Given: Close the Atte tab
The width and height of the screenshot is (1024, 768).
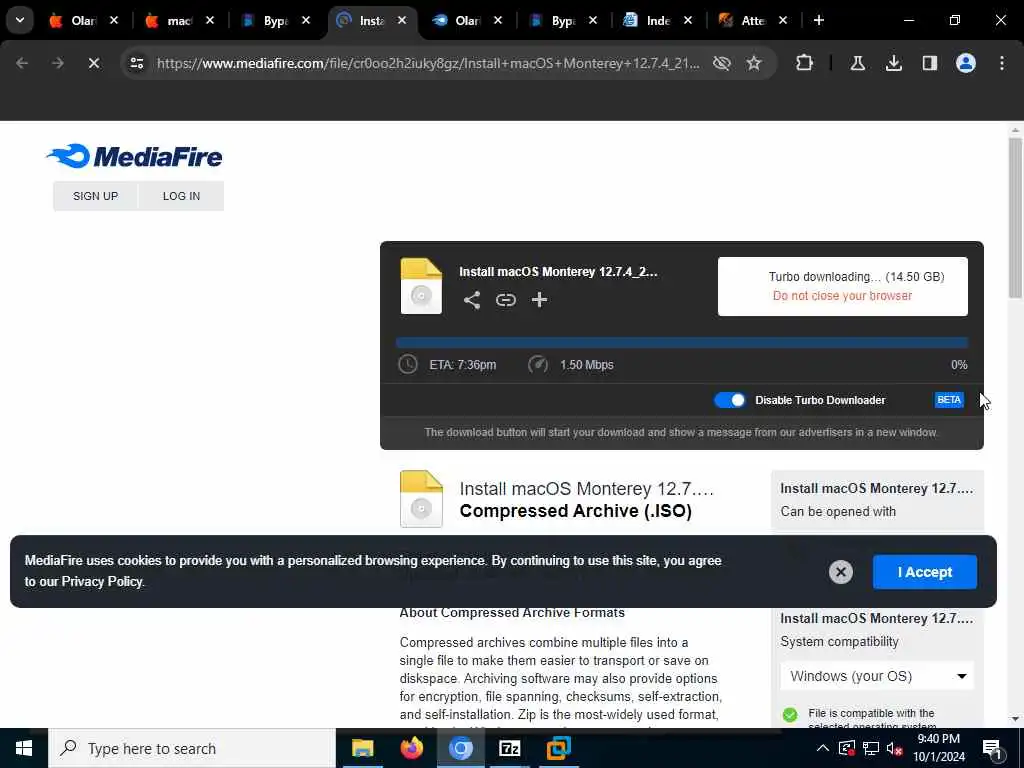Looking at the screenshot, I should click(x=783, y=20).
